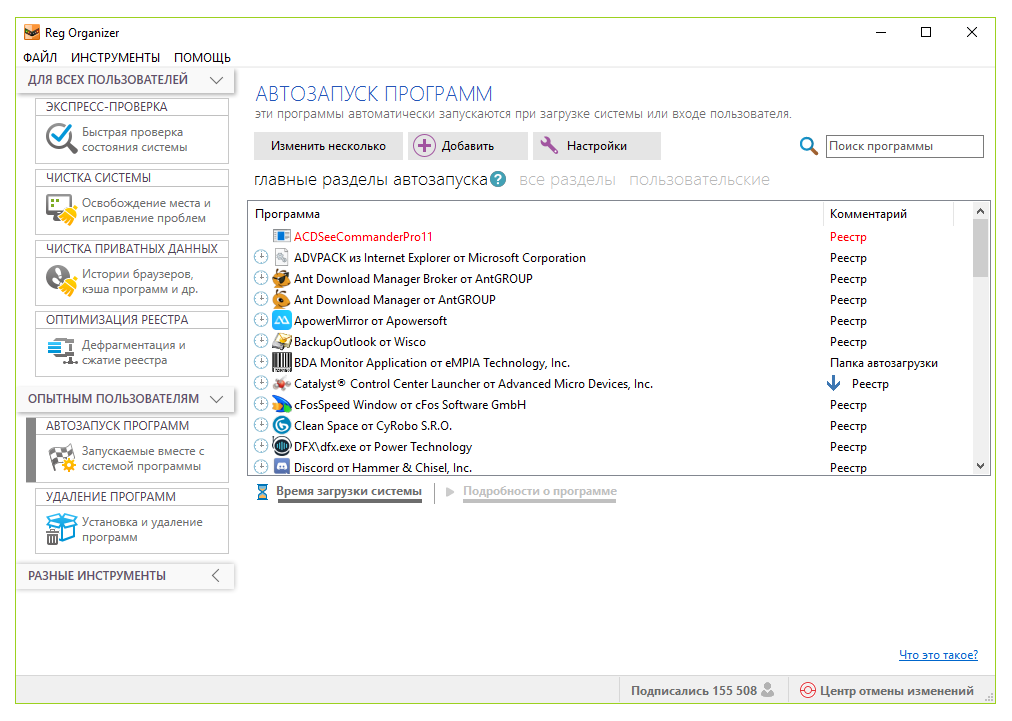Click the Комментарий column header

click(x=889, y=214)
